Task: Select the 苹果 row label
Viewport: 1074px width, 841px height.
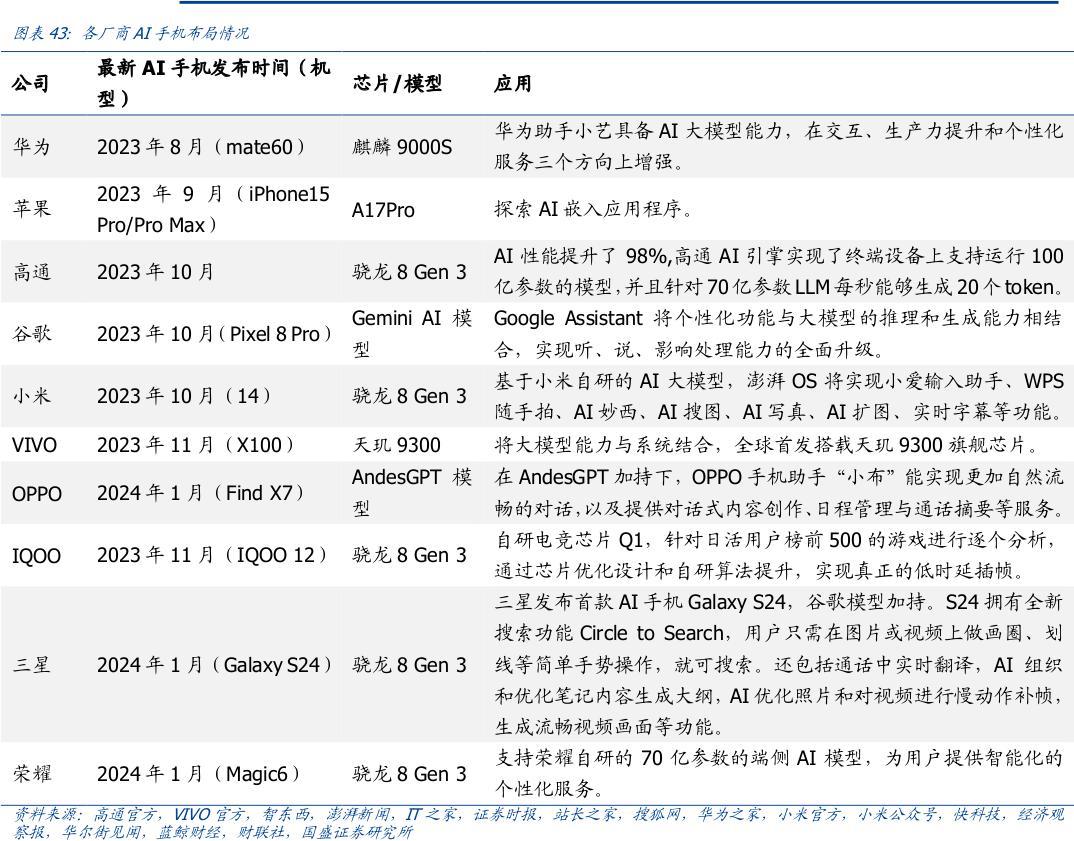Action: tap(27, 210)
